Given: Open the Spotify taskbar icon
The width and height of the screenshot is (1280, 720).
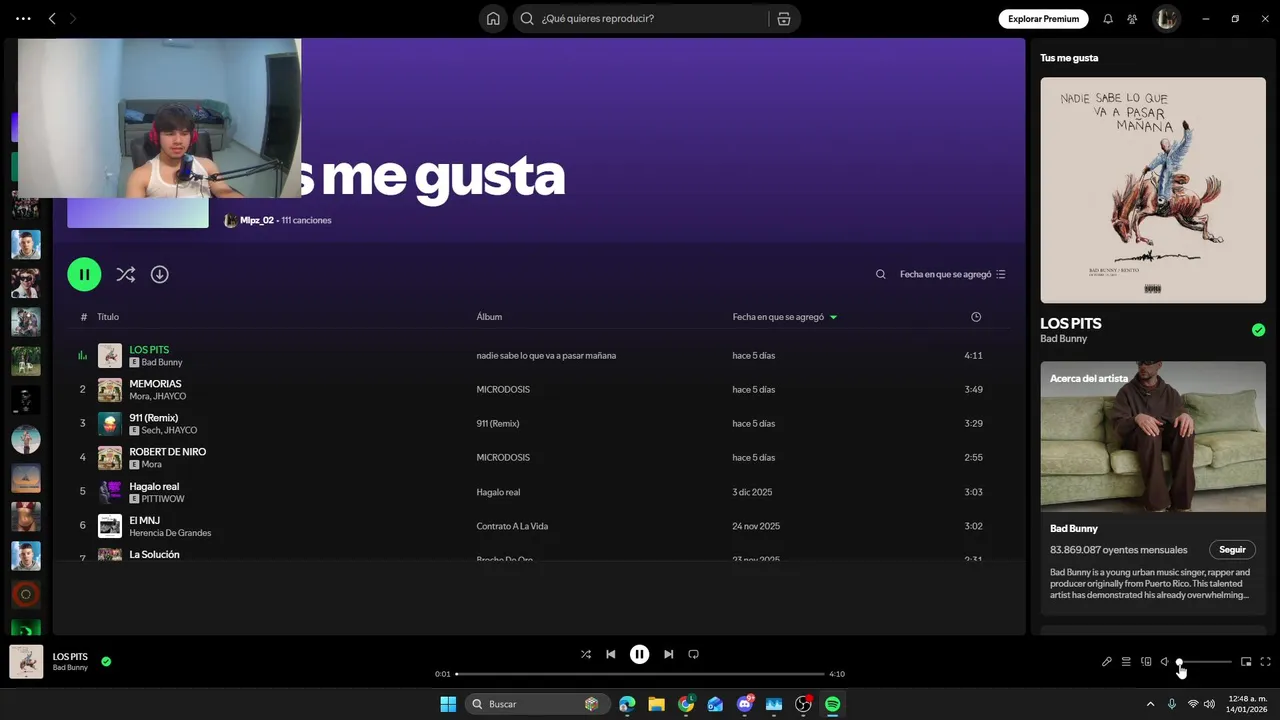Looking at the screenshot, I should (x=832, y=704).
